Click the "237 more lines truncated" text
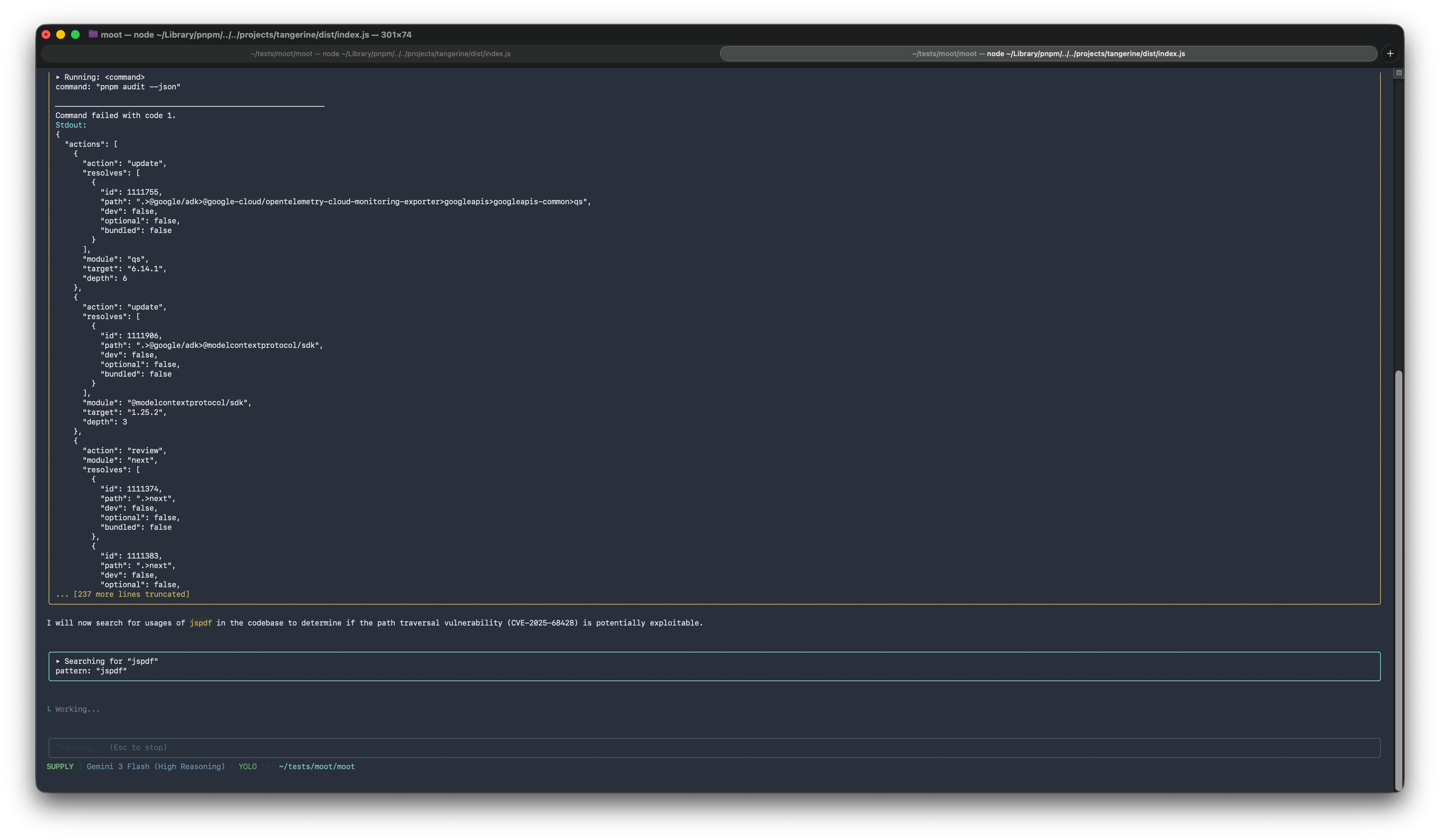Viewport: 1440px width, 840px height. 131,594
